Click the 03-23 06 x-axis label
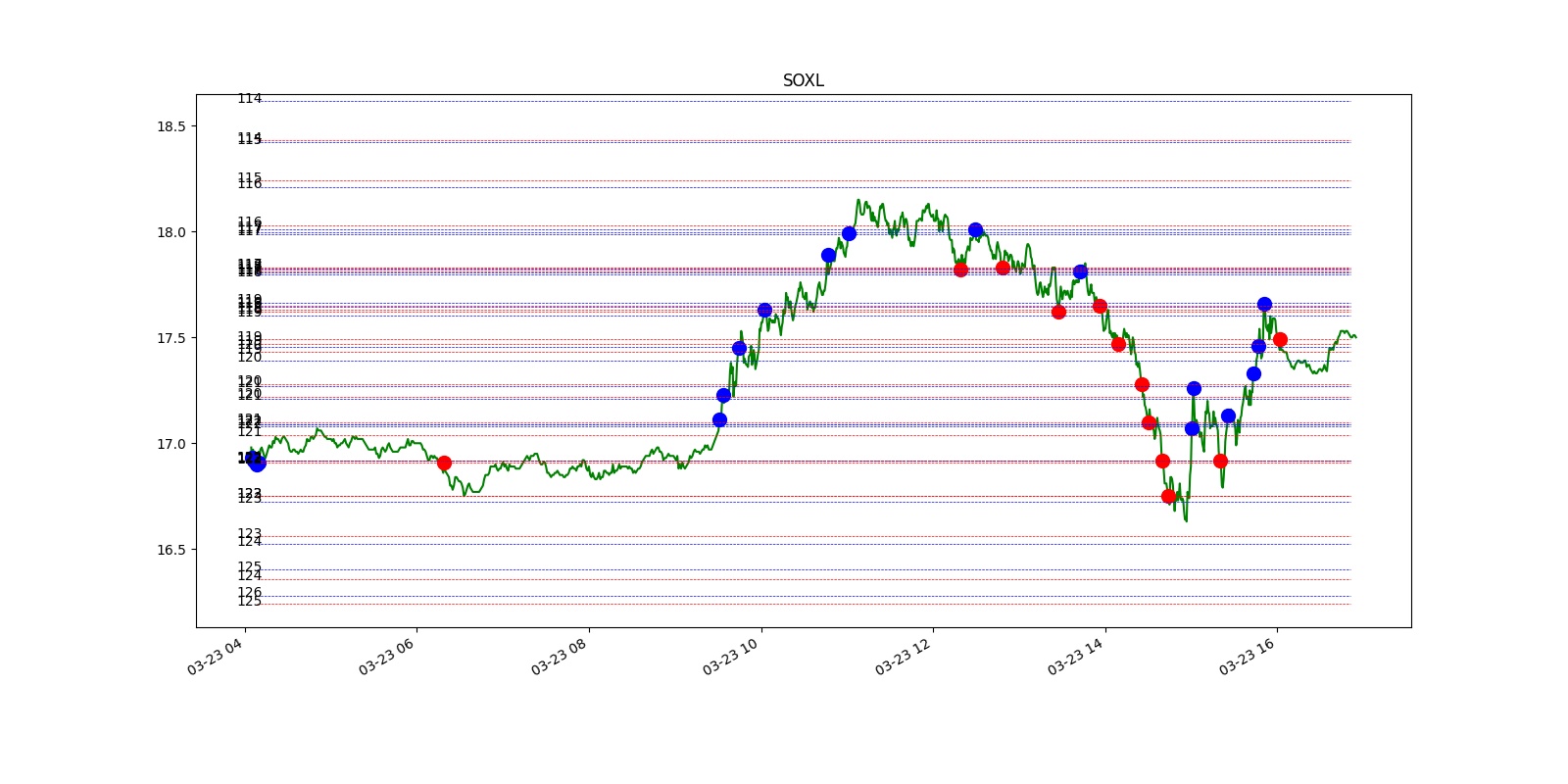The width and height of the screenshot is (1568, 784). [387, 655]
